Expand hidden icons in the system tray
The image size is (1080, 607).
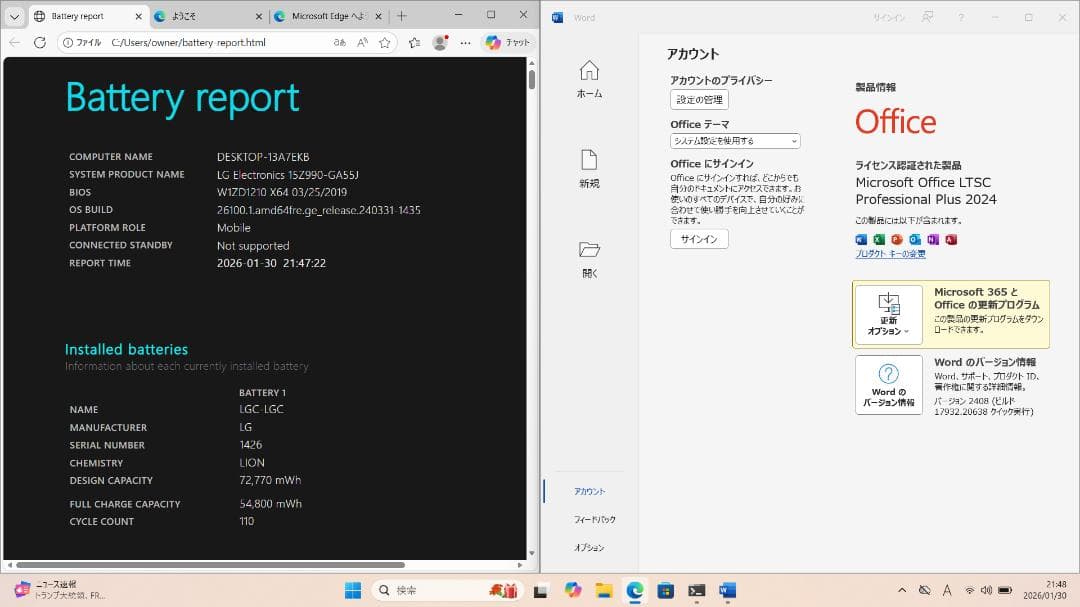pyautogui.click(x=902, y=590)
